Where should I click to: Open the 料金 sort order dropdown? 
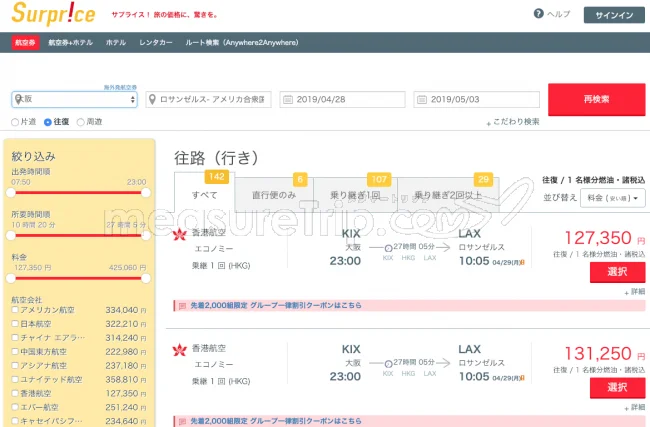coord(614,198)
